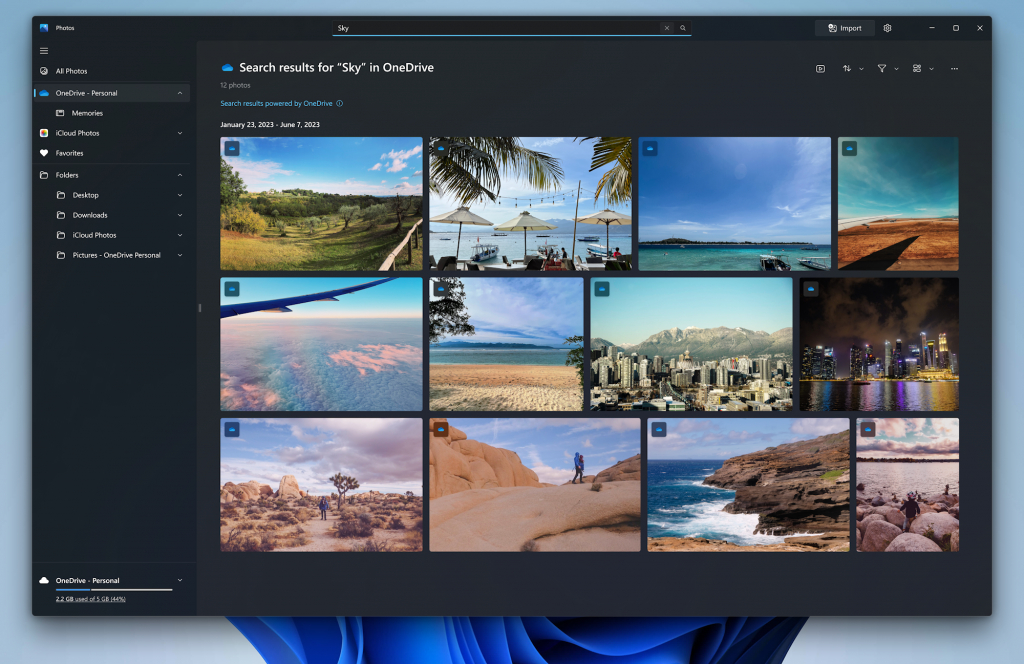Clear the Sky search with the X icon
1024x664 pixels.
(x=666, y=27)
